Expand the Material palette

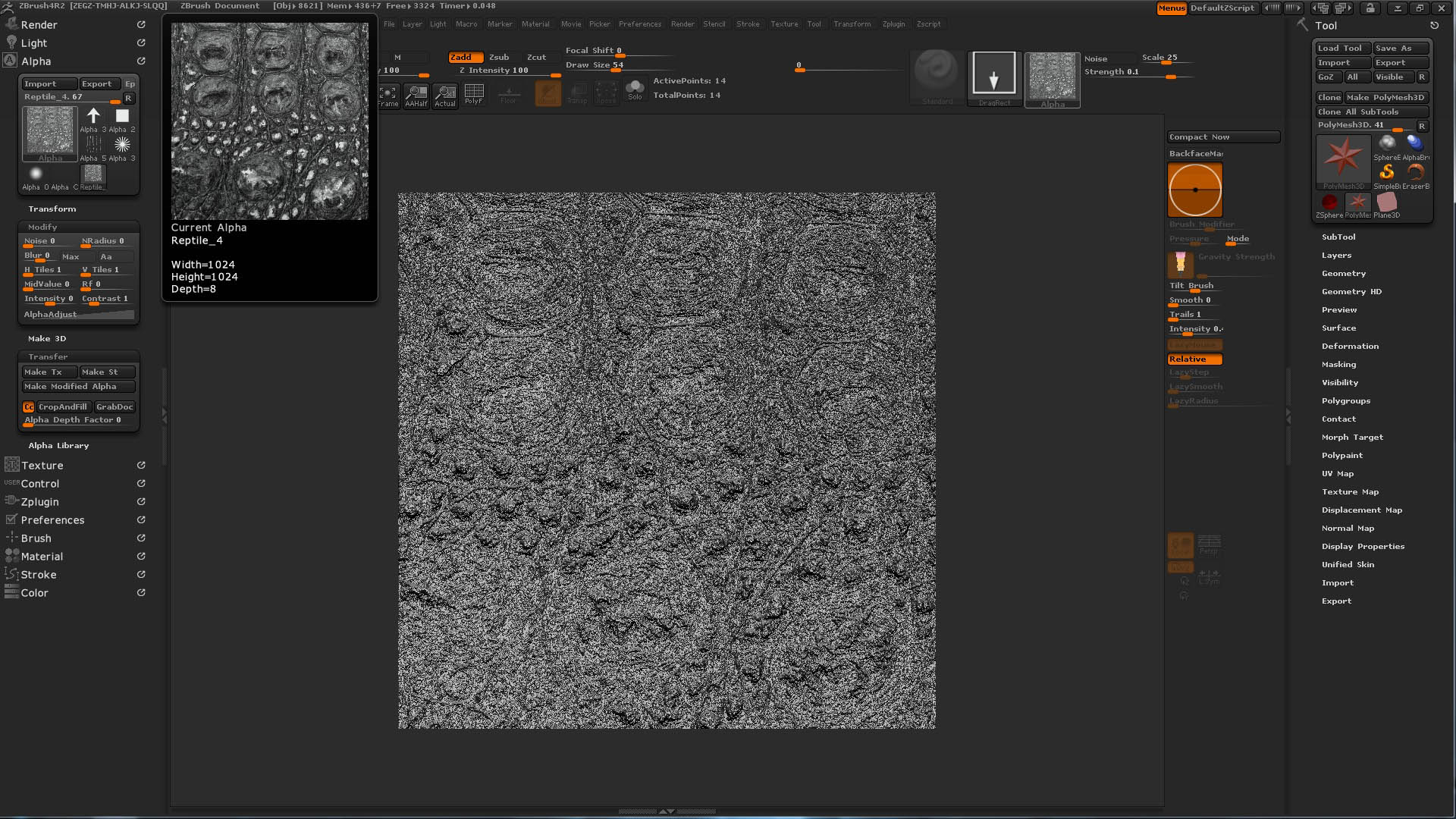[42, 556]
